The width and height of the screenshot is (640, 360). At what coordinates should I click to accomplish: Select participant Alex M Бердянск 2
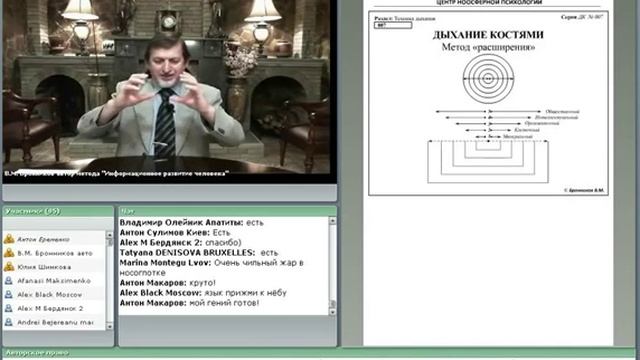(x=54, y=308)
